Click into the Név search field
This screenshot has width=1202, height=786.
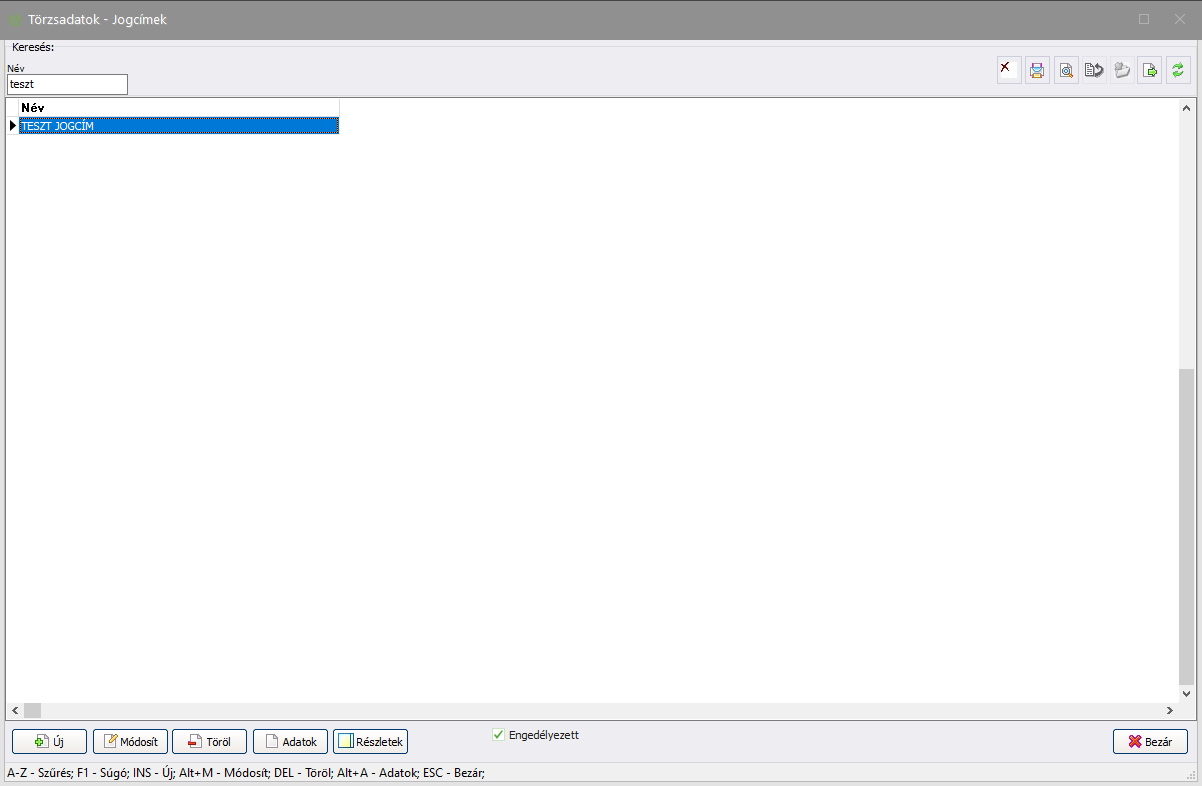point(67,85)
